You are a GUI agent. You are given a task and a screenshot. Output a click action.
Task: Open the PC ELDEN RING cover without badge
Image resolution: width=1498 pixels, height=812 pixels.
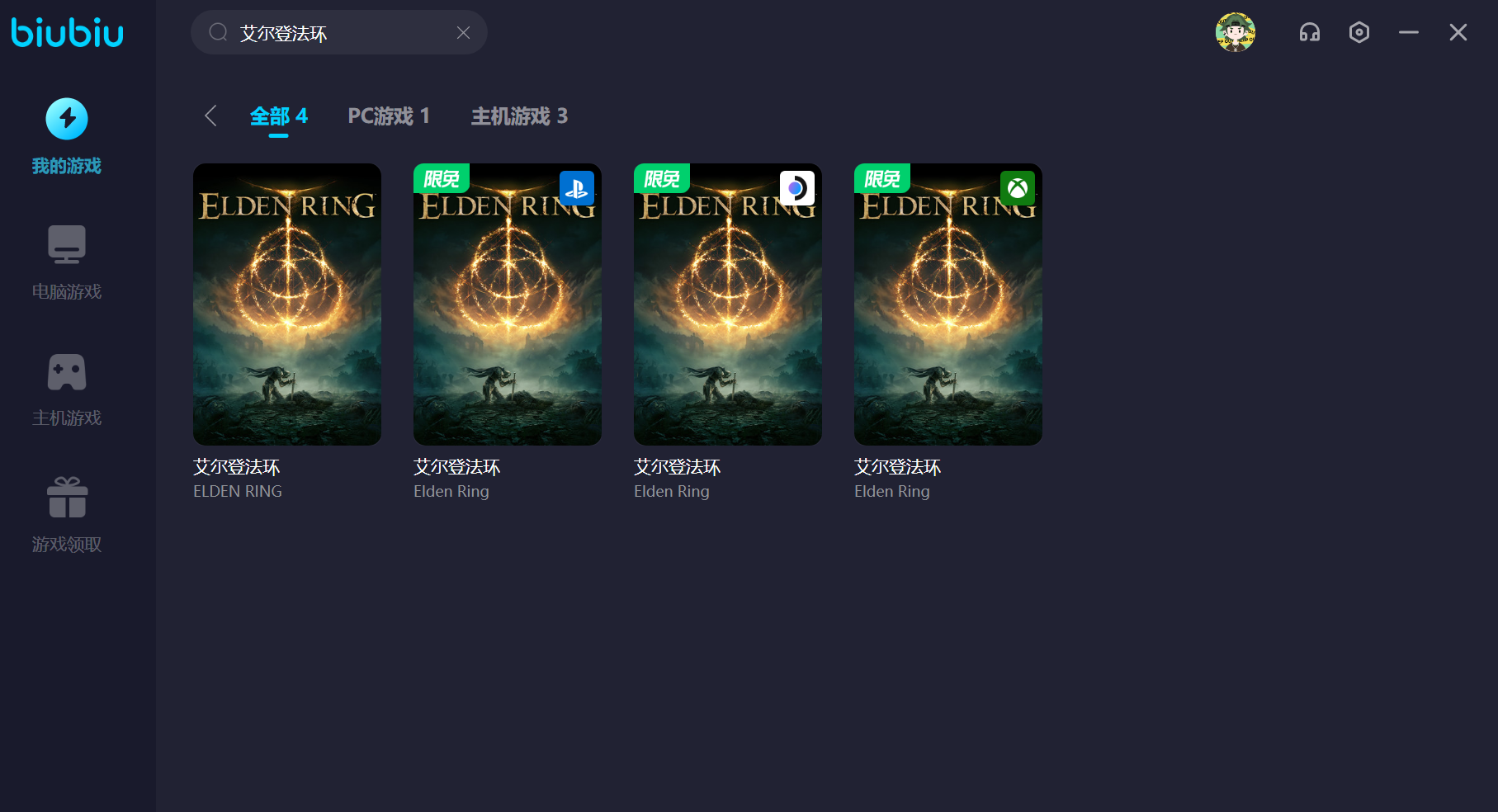click(287, 304)
